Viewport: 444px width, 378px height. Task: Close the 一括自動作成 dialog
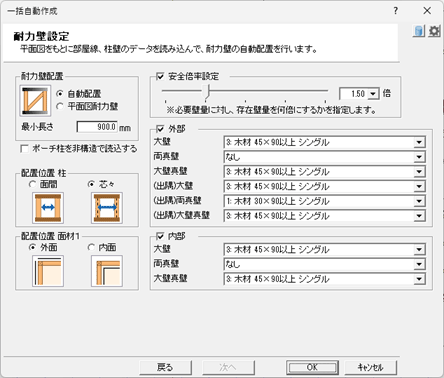point(427,11)
